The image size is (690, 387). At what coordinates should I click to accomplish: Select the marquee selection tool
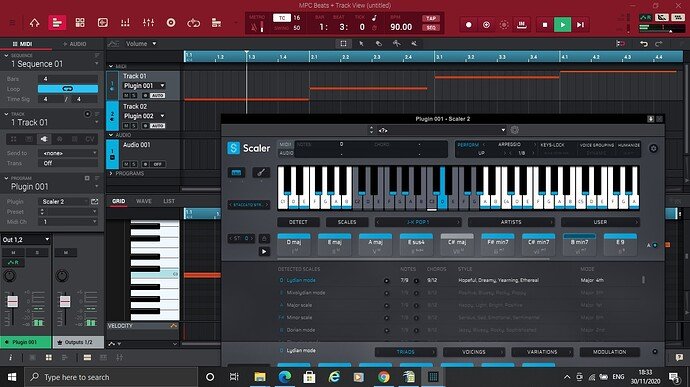[x=343, y=43]
